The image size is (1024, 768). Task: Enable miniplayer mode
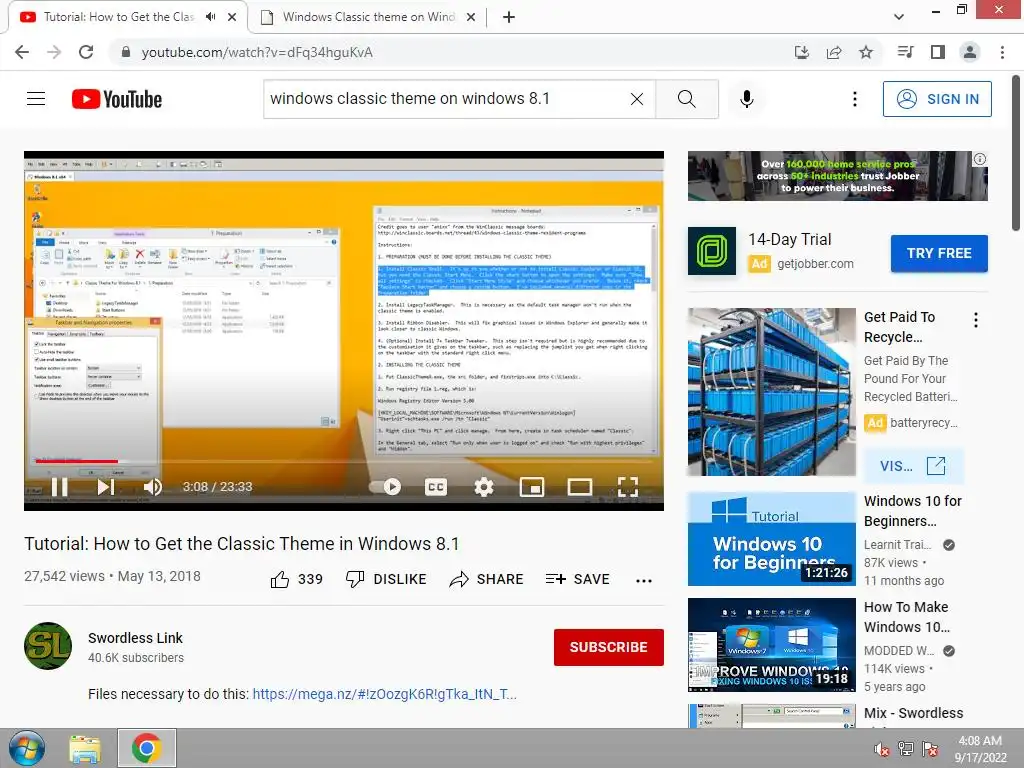pyautogui.click(x=532, y=487)
